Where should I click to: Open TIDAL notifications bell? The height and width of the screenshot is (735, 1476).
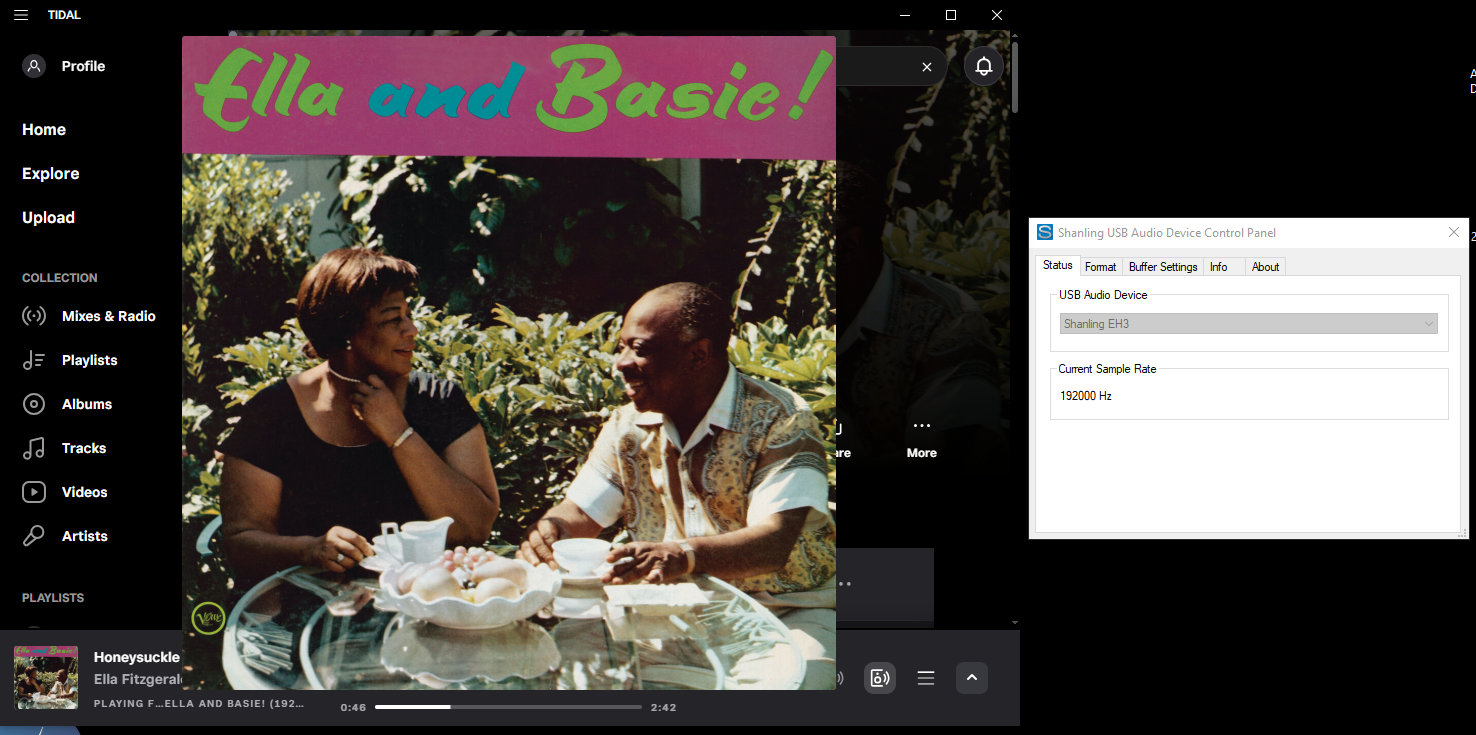983,65
